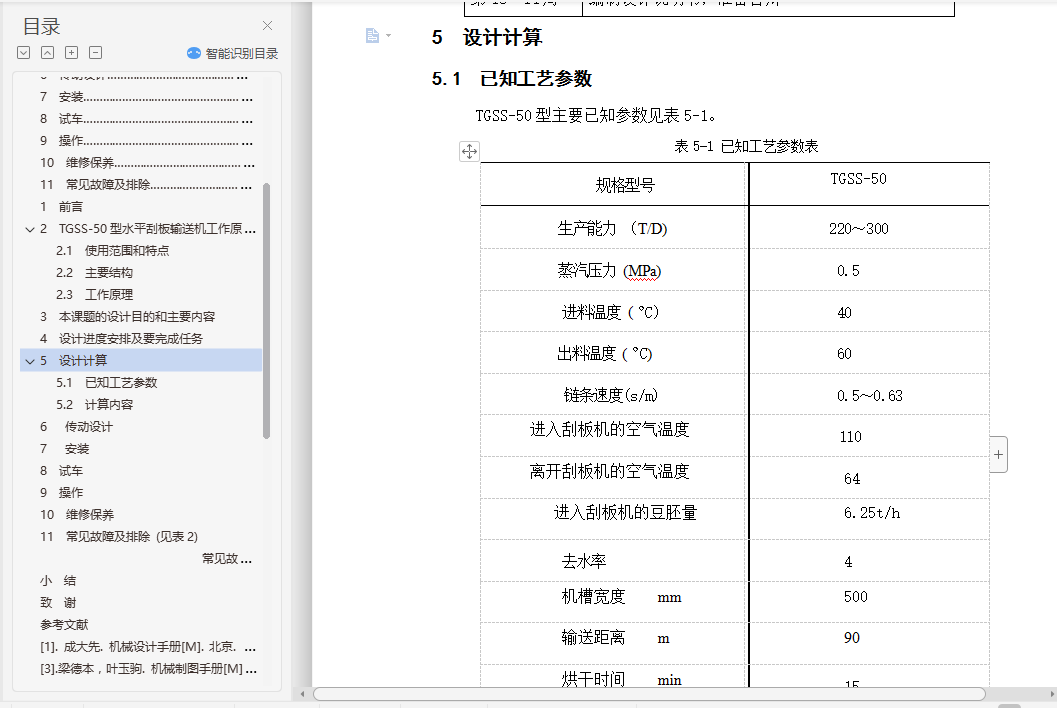Open reference [1]. 成大先. 机械设计手册 entry

tap(148, 647)
